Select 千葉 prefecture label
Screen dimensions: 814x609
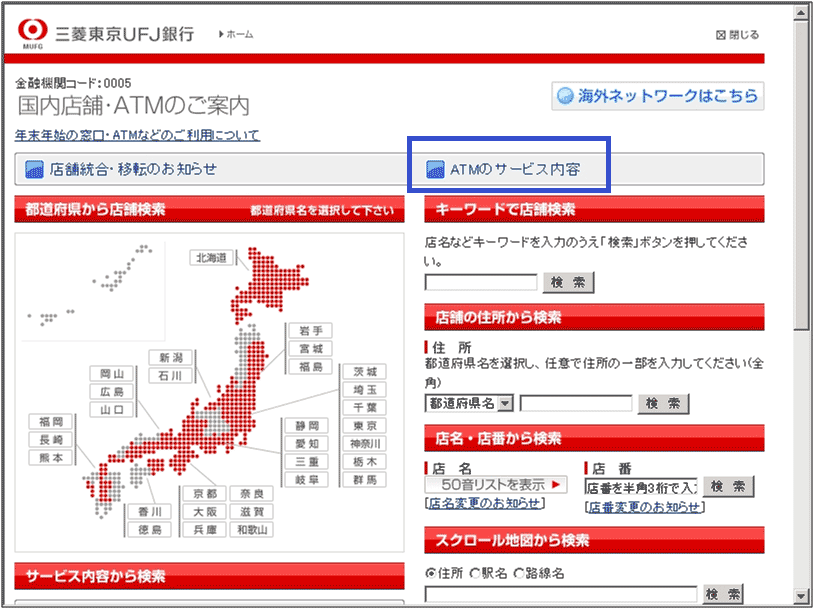click(x=365, y=408)
